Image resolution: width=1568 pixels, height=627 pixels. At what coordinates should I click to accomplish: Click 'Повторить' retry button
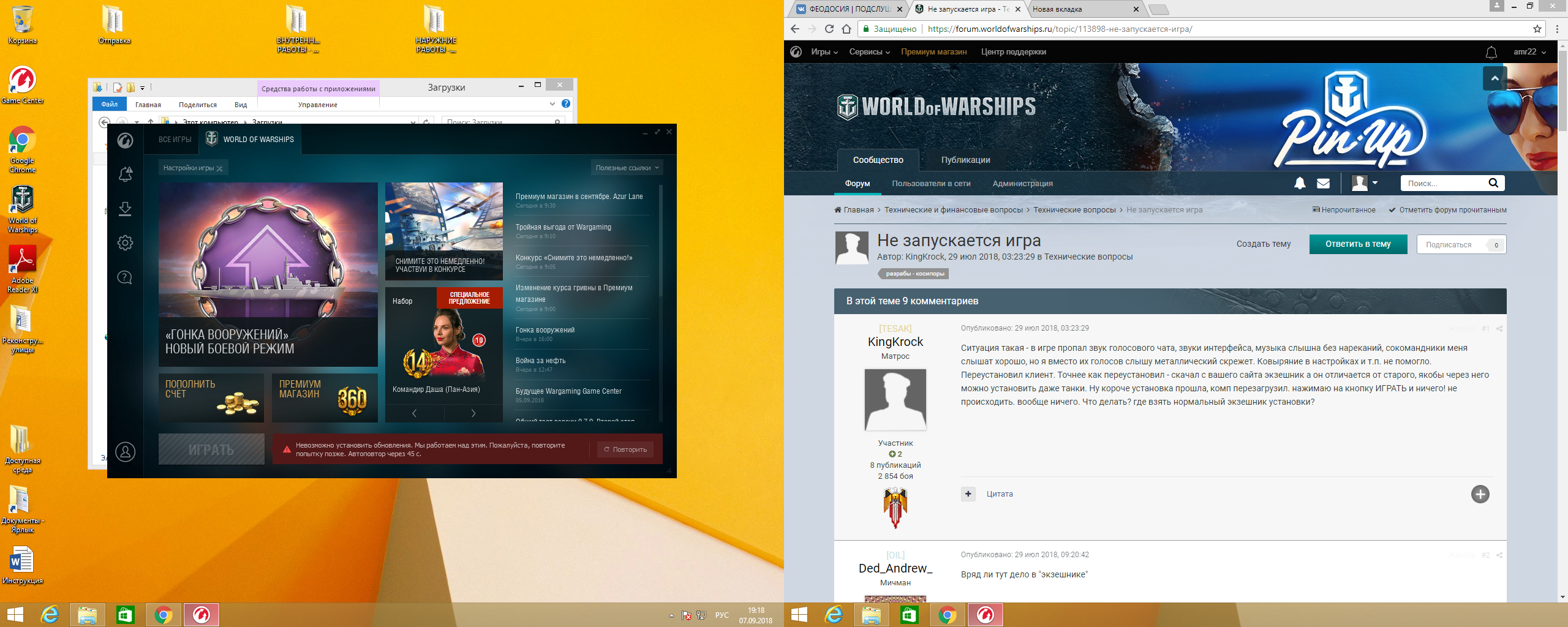(625, 449)
